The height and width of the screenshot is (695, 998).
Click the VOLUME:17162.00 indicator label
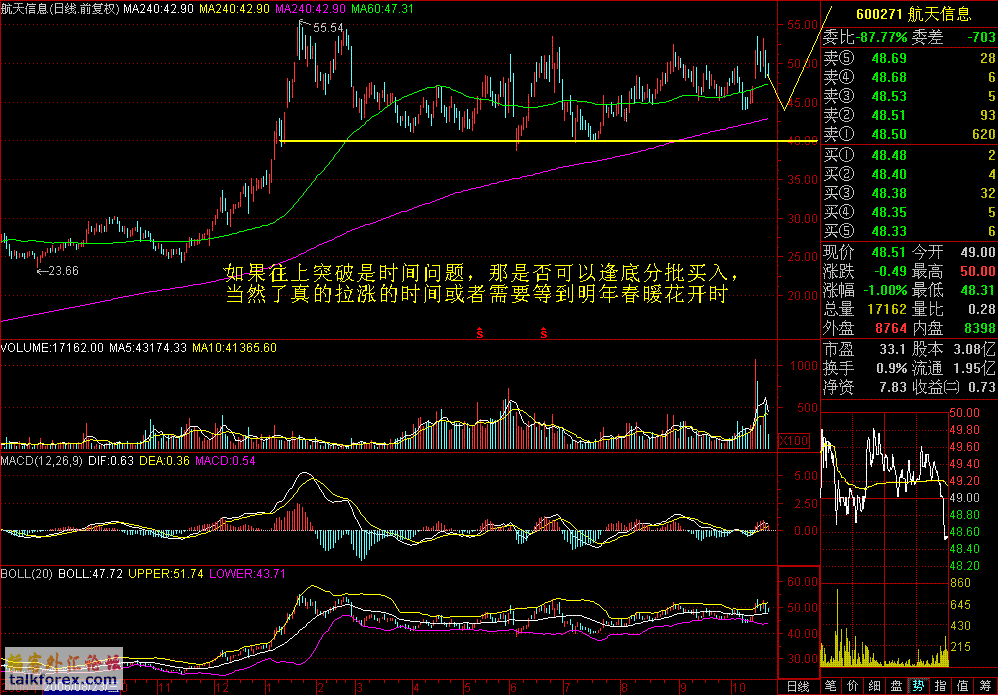(52, 348)
